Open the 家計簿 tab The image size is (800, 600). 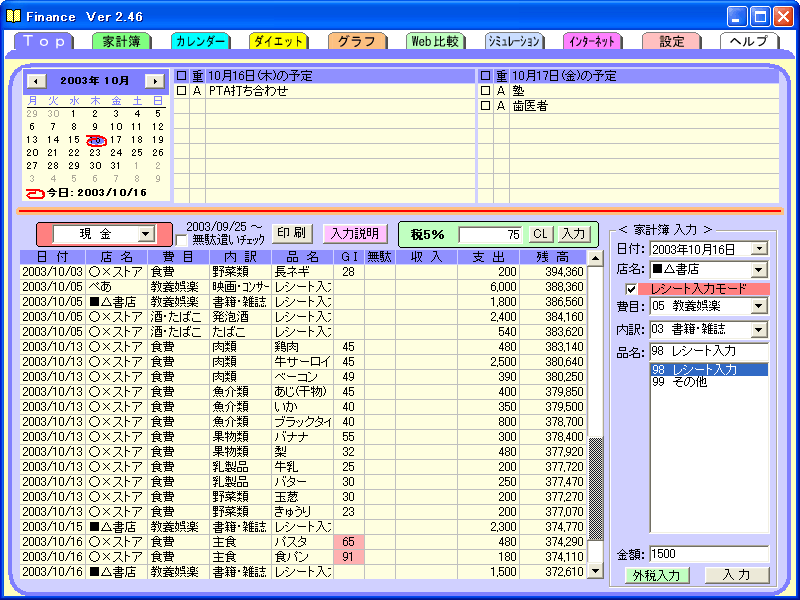click(121, 41)
